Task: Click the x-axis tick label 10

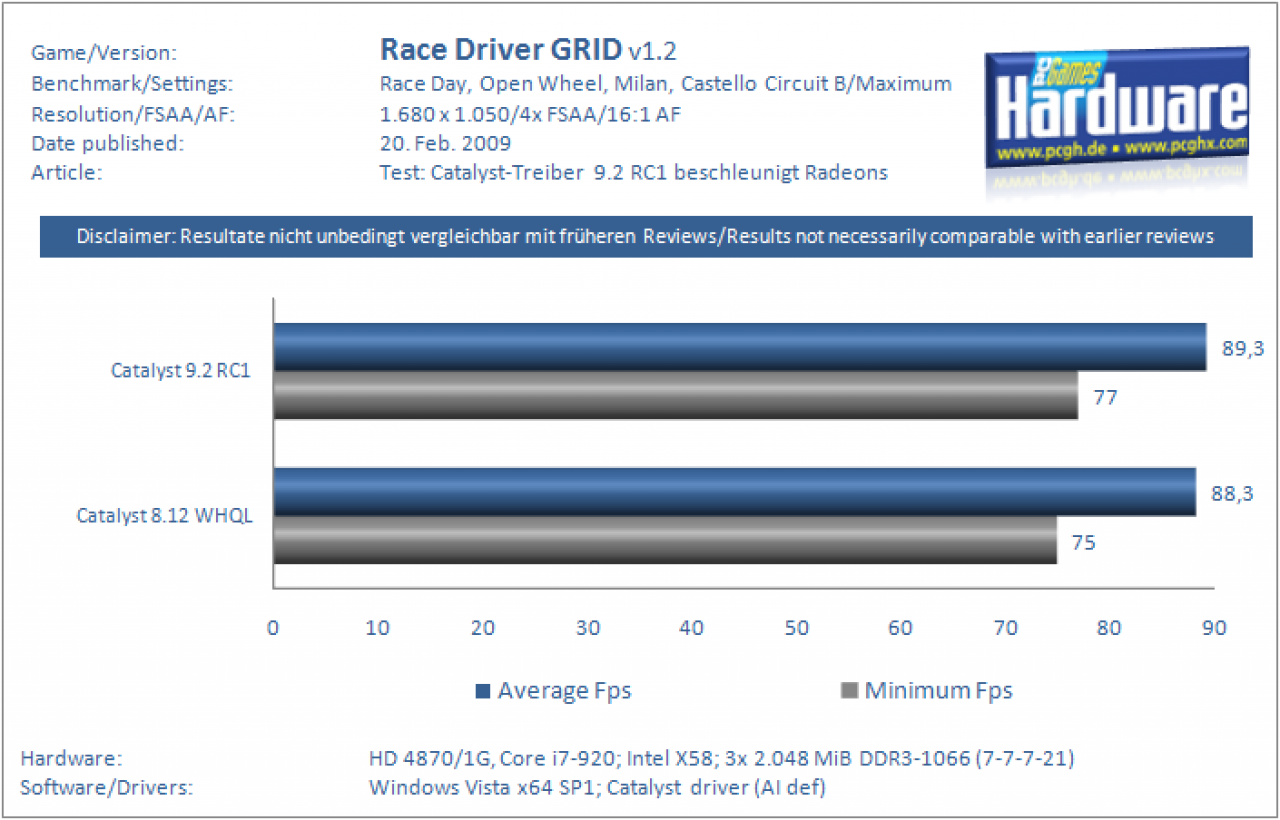Action: (x=378, y=627)
